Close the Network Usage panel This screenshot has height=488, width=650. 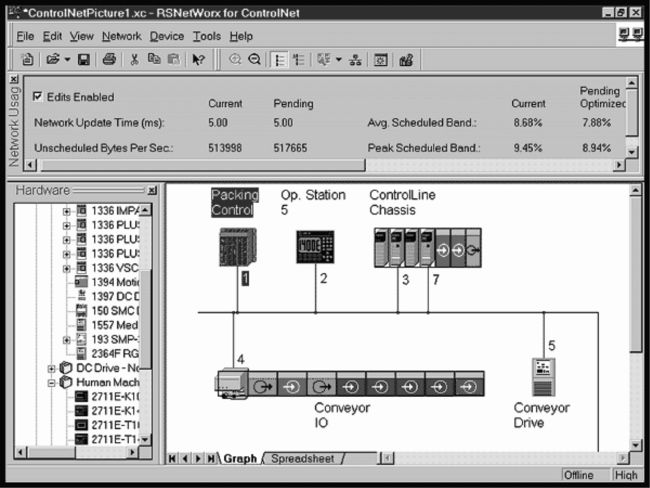coord(14,79)
